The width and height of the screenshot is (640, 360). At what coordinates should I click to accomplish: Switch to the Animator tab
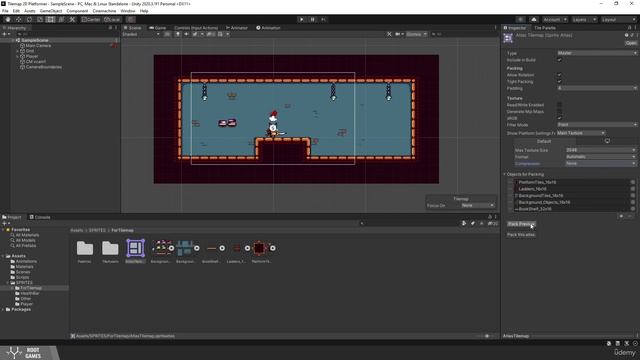pyautogui.click(x=237, y=28)
